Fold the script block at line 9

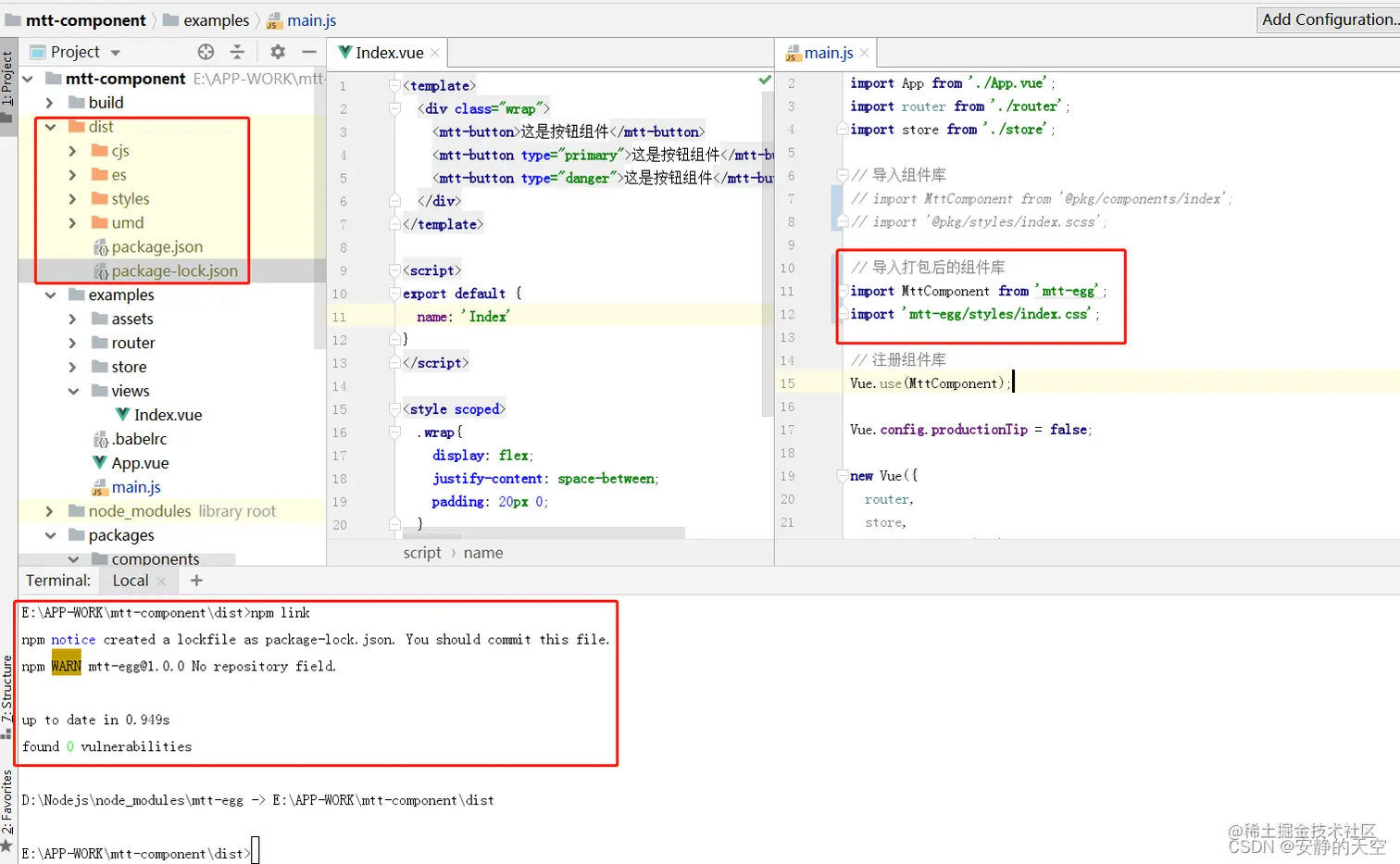click(x=395, y=270)
